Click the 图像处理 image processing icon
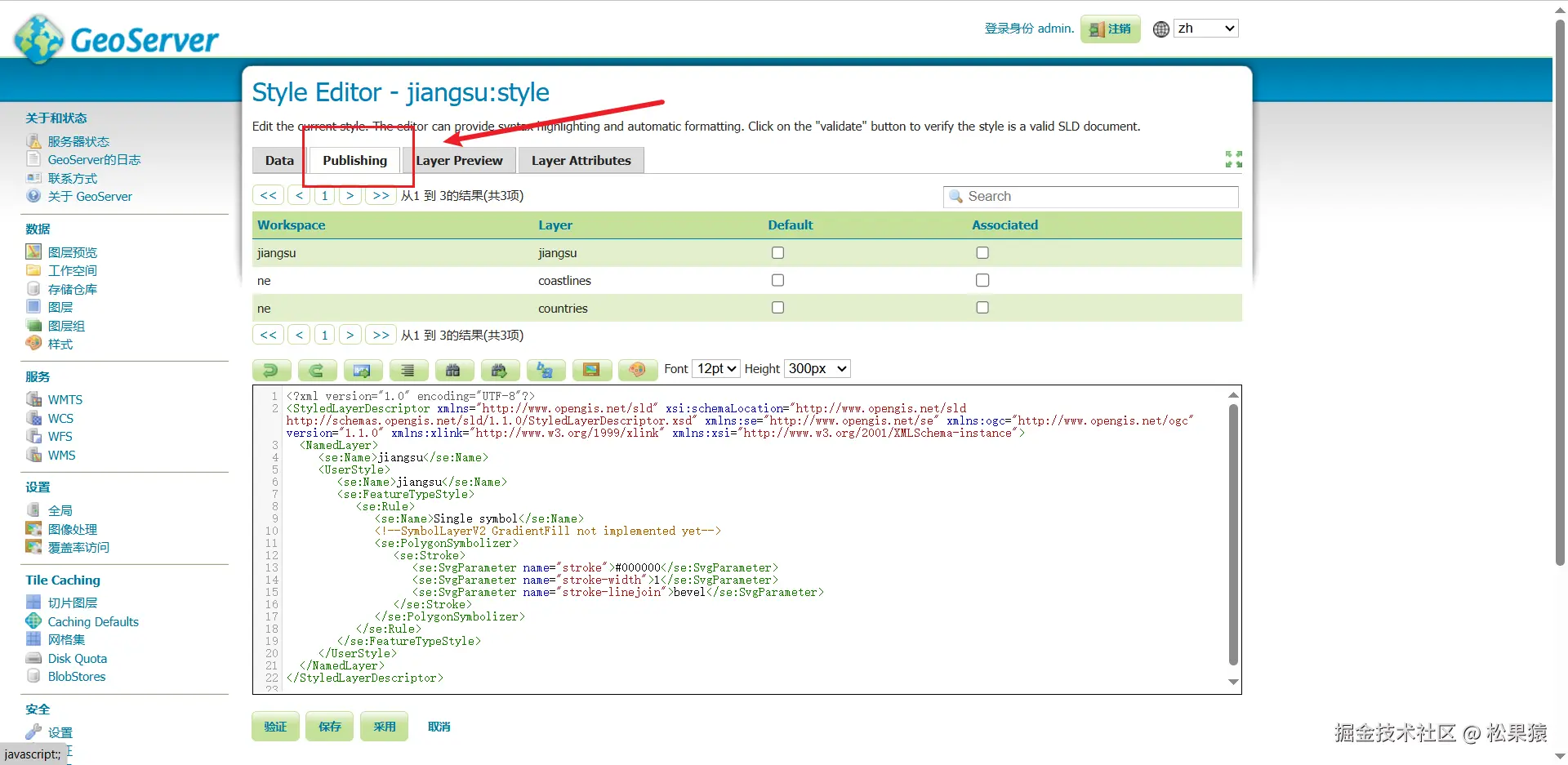Screen dimensions: 1568x765 point(33,529)
